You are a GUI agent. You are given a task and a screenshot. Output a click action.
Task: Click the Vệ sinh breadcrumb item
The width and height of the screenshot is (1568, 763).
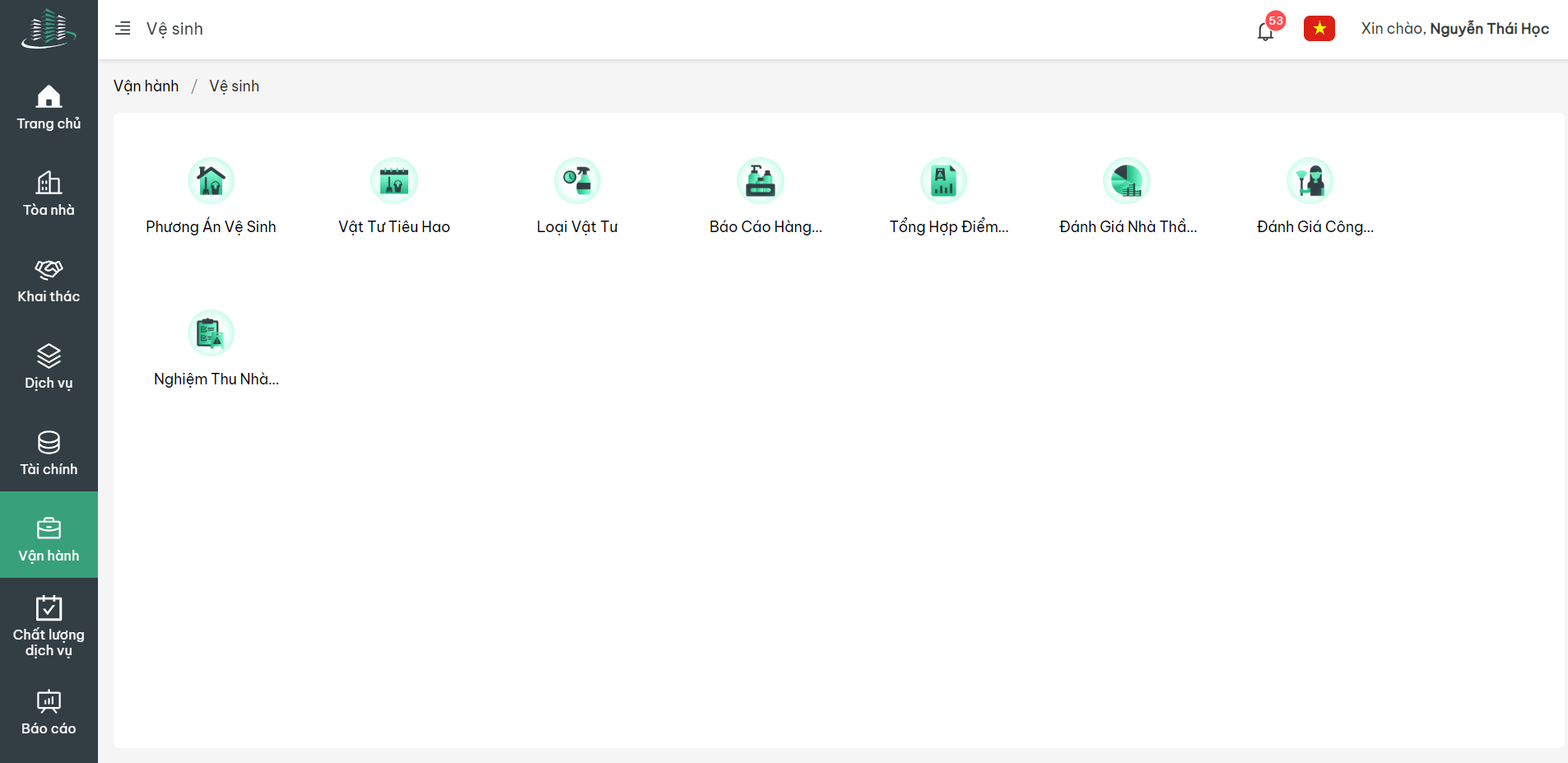(234, 86)
